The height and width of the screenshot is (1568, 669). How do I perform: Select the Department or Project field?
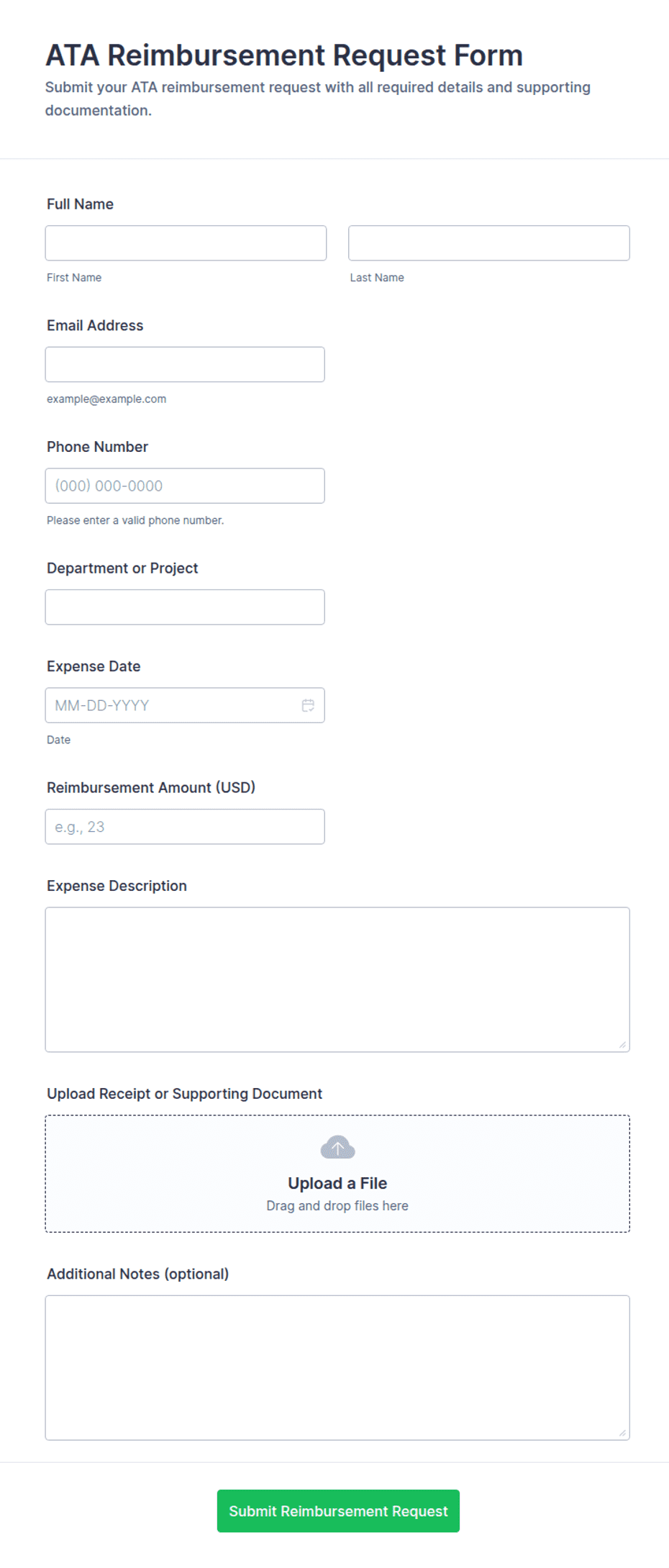pos(185,607)
